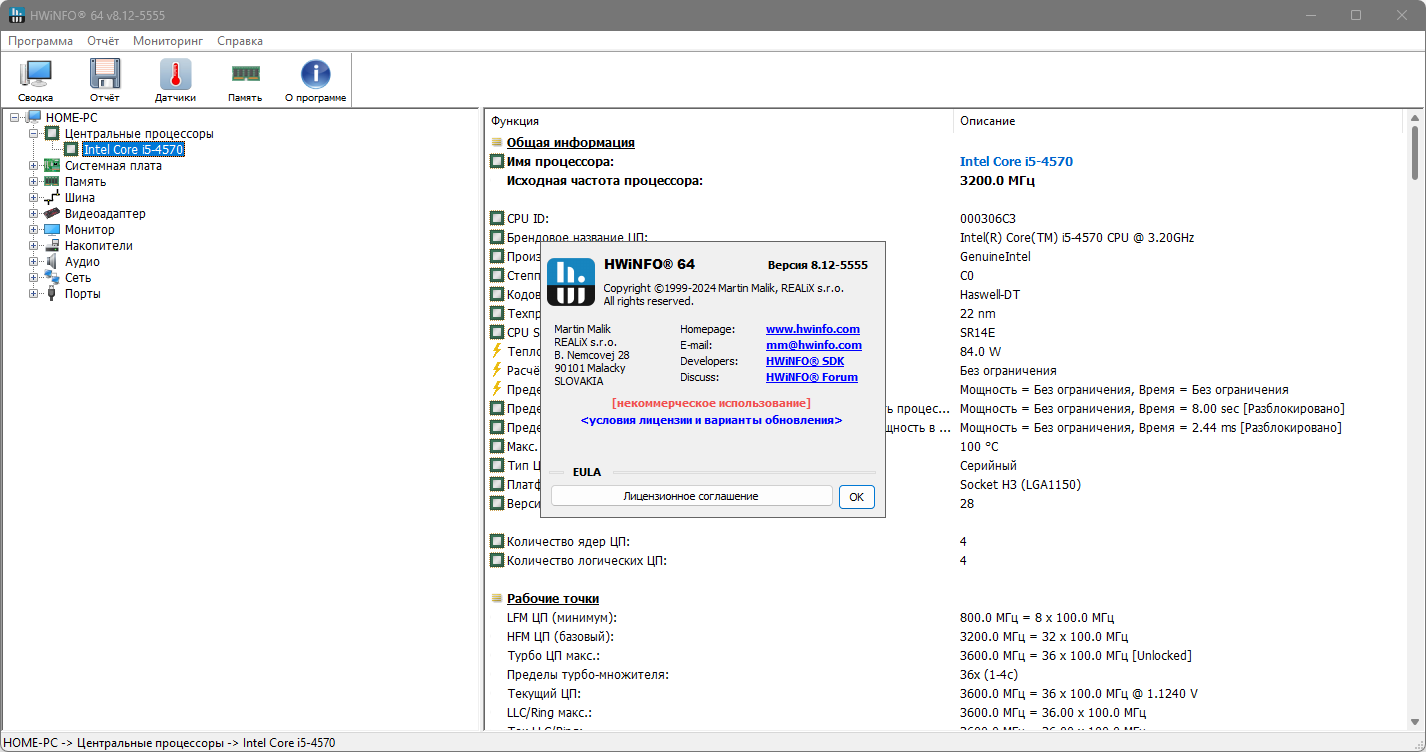Image resolution: width=1426 pixels, height=752 pixels.
Task: Click the 000306C3 CPU ID value
Action: [x=988, y=218]
